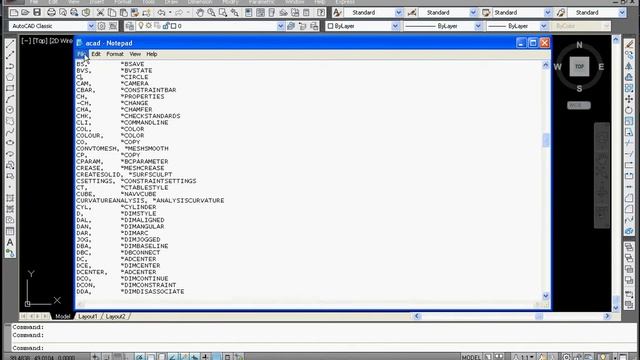Click the ByLayer color swatch box
Image resolution: width=640 pixels, height=360 pixels.
330,26
